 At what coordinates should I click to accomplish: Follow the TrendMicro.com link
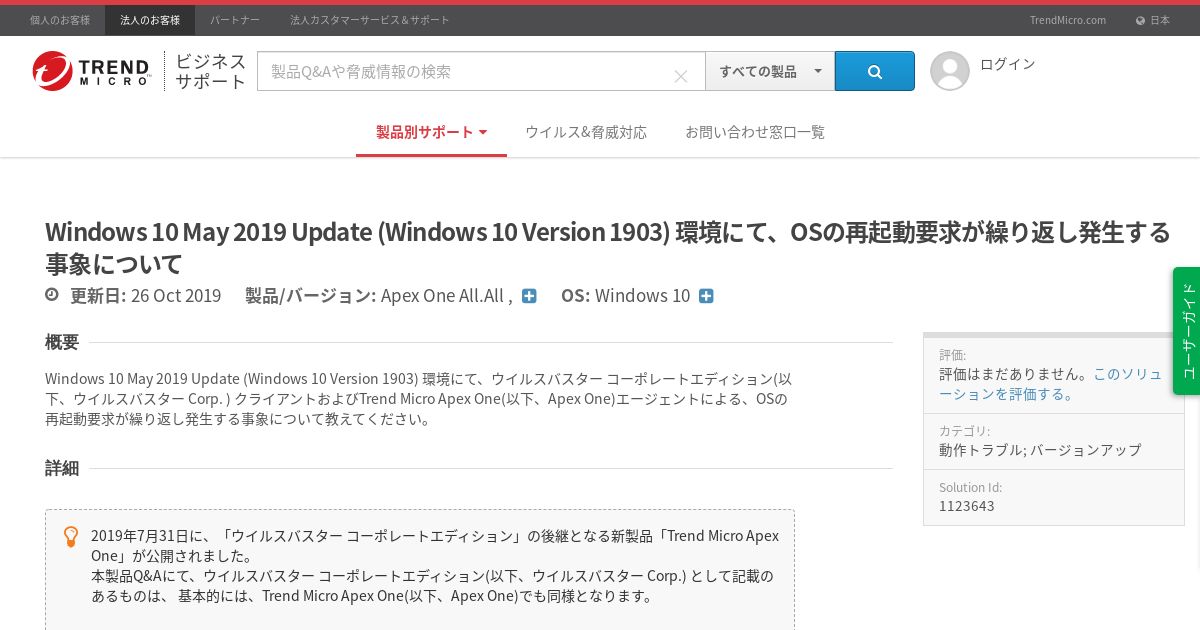(x=1068, y=20)
